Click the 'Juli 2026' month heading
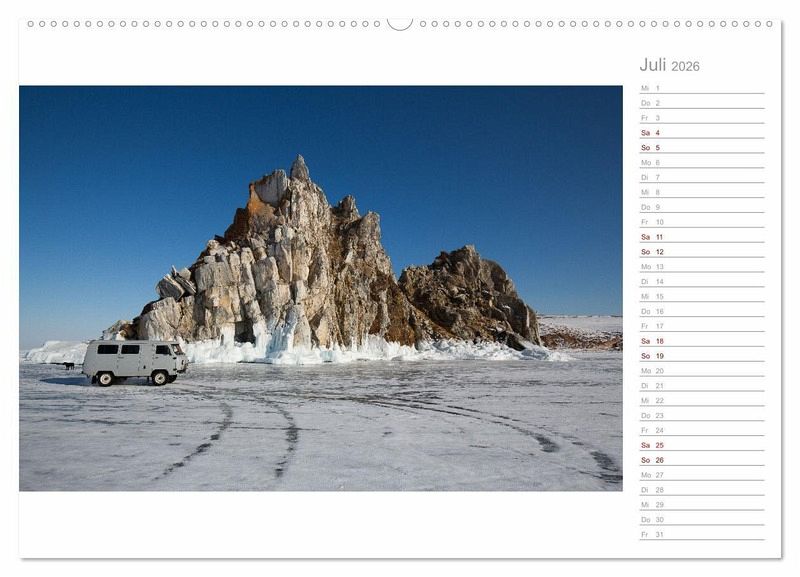Screen dimensions: 800x577 pos(669,65)
